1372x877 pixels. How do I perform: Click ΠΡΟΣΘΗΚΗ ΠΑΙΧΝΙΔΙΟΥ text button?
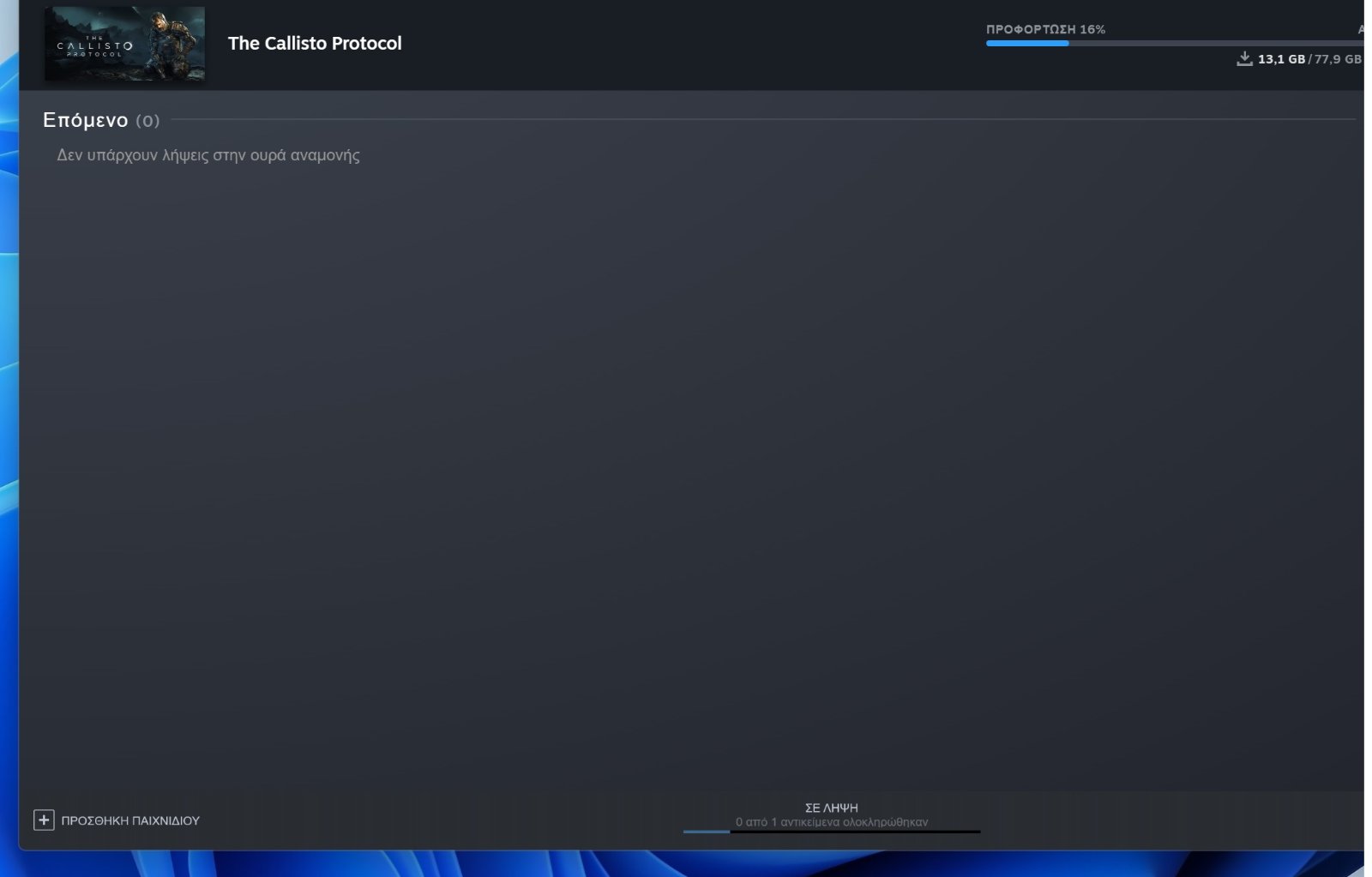pyautogui.click(x=130, y=820)
